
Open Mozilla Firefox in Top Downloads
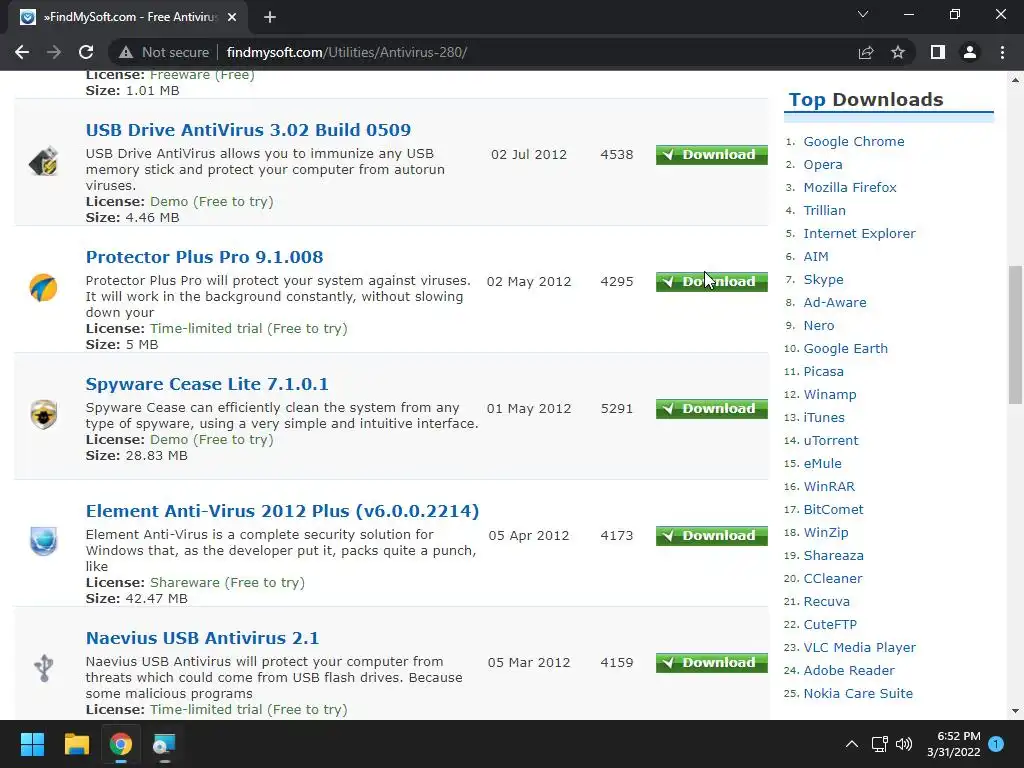[x=850, y=187]
